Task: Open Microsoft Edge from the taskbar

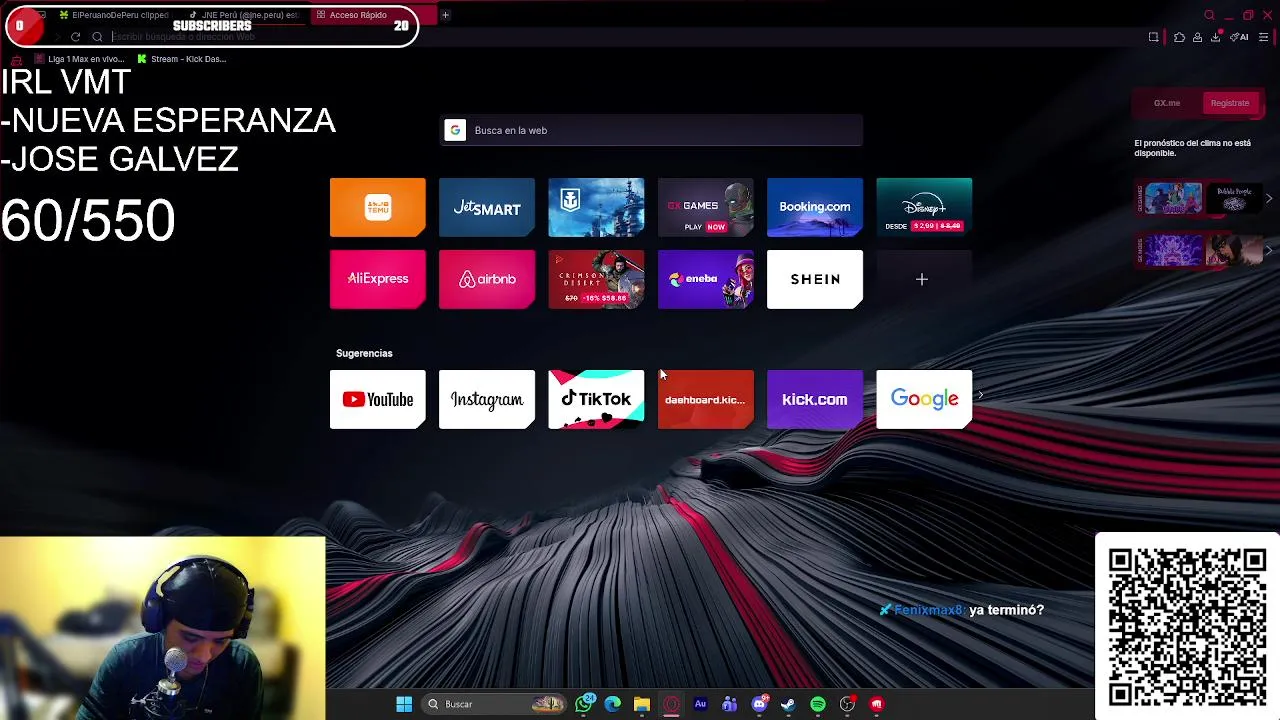Action: click(x=613, y=704)
